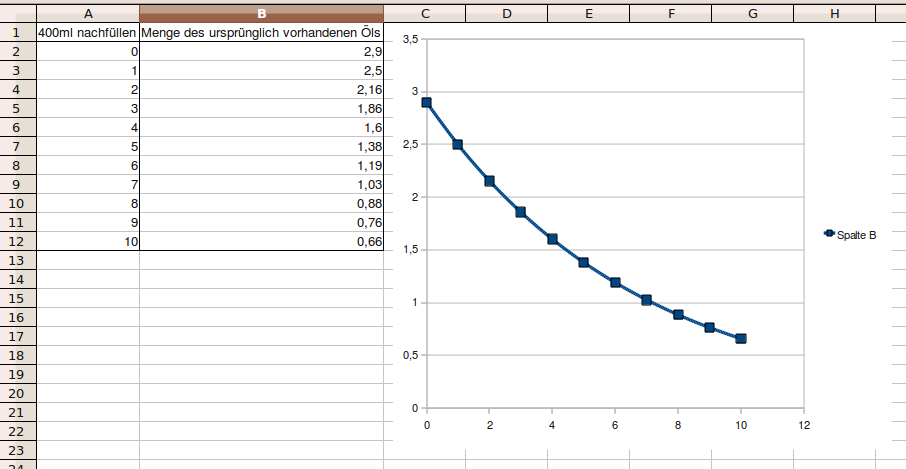Select row 12 header
The image size is (906, 469).
pos(17,241)
